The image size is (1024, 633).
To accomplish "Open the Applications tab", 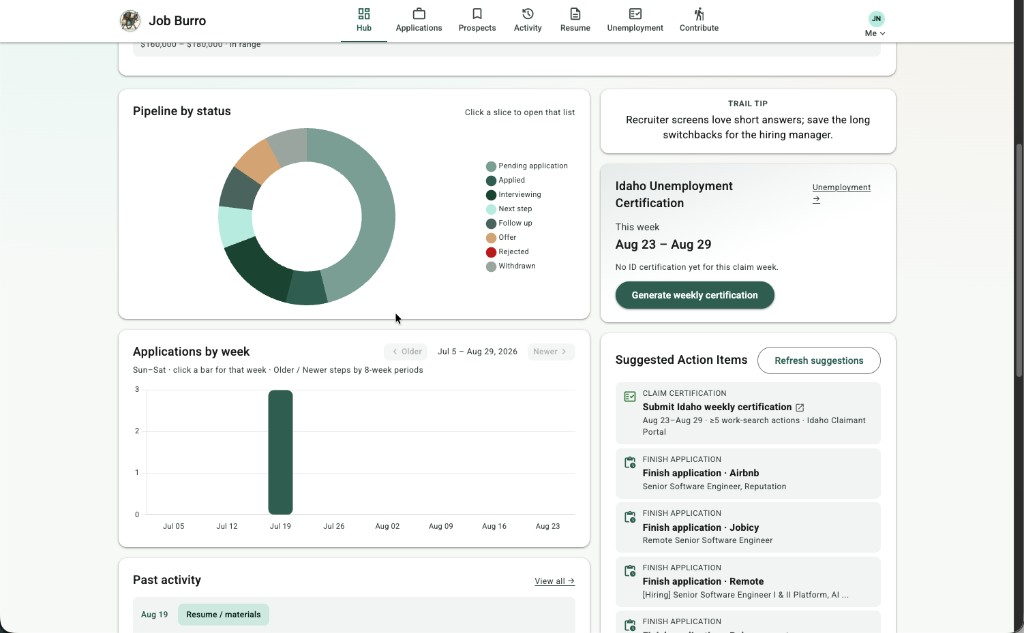I will [419, 20].
